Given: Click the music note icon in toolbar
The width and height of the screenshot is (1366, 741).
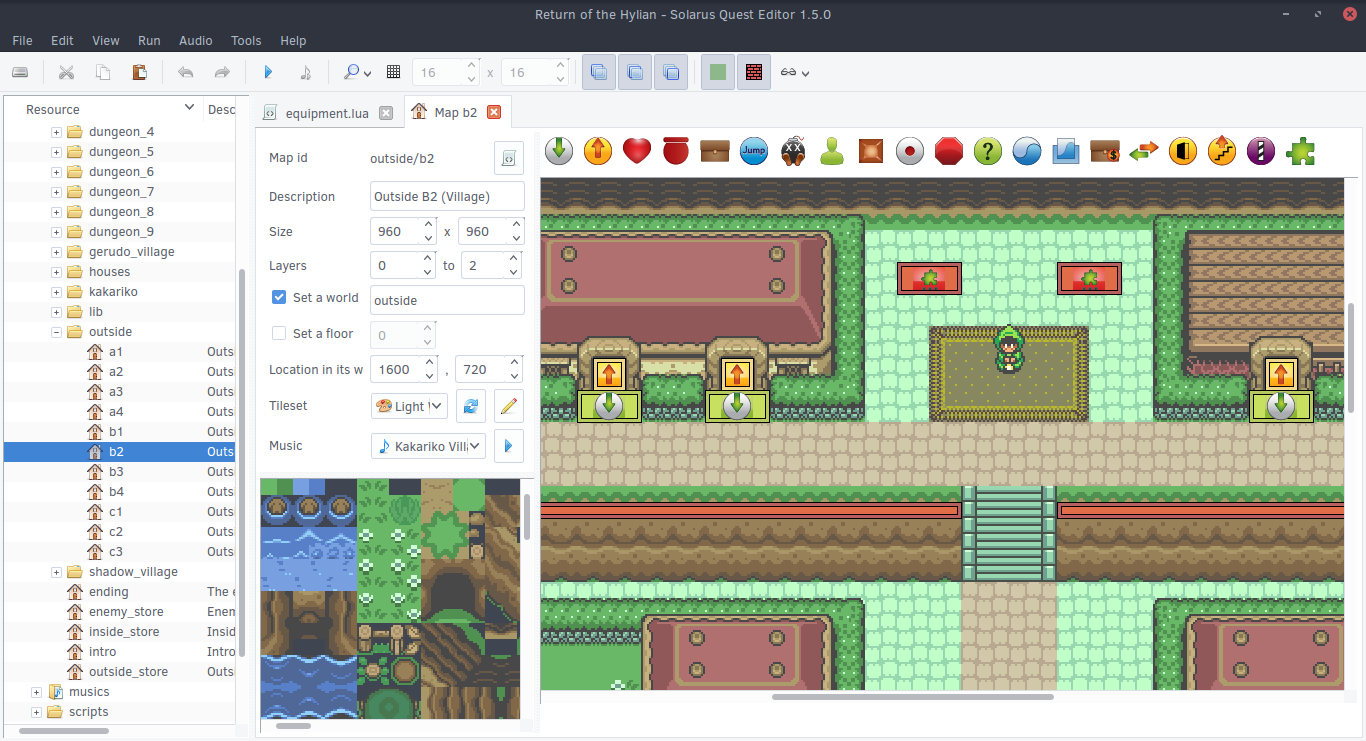Looking at the screenshot, I should [305, 72].
